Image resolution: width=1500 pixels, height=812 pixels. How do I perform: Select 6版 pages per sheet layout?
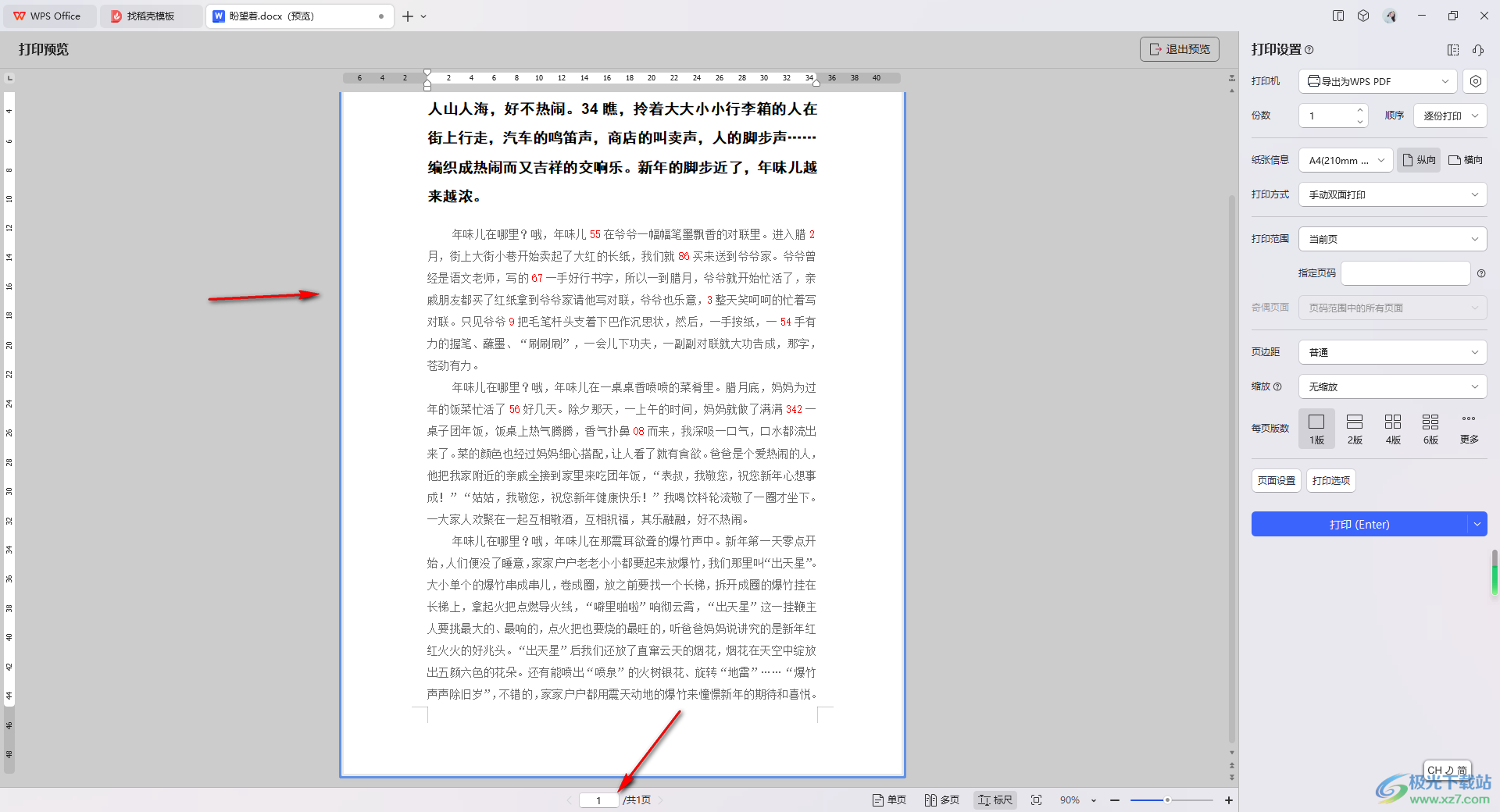click(x=1430, y=429)
